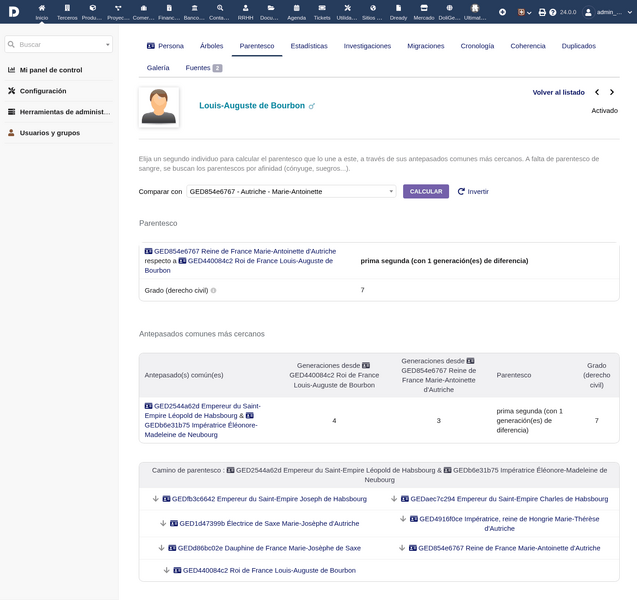The image size is (637, 600).
Task: Open Empereur Charles de Habsbourg link
Action: [504, 499]
